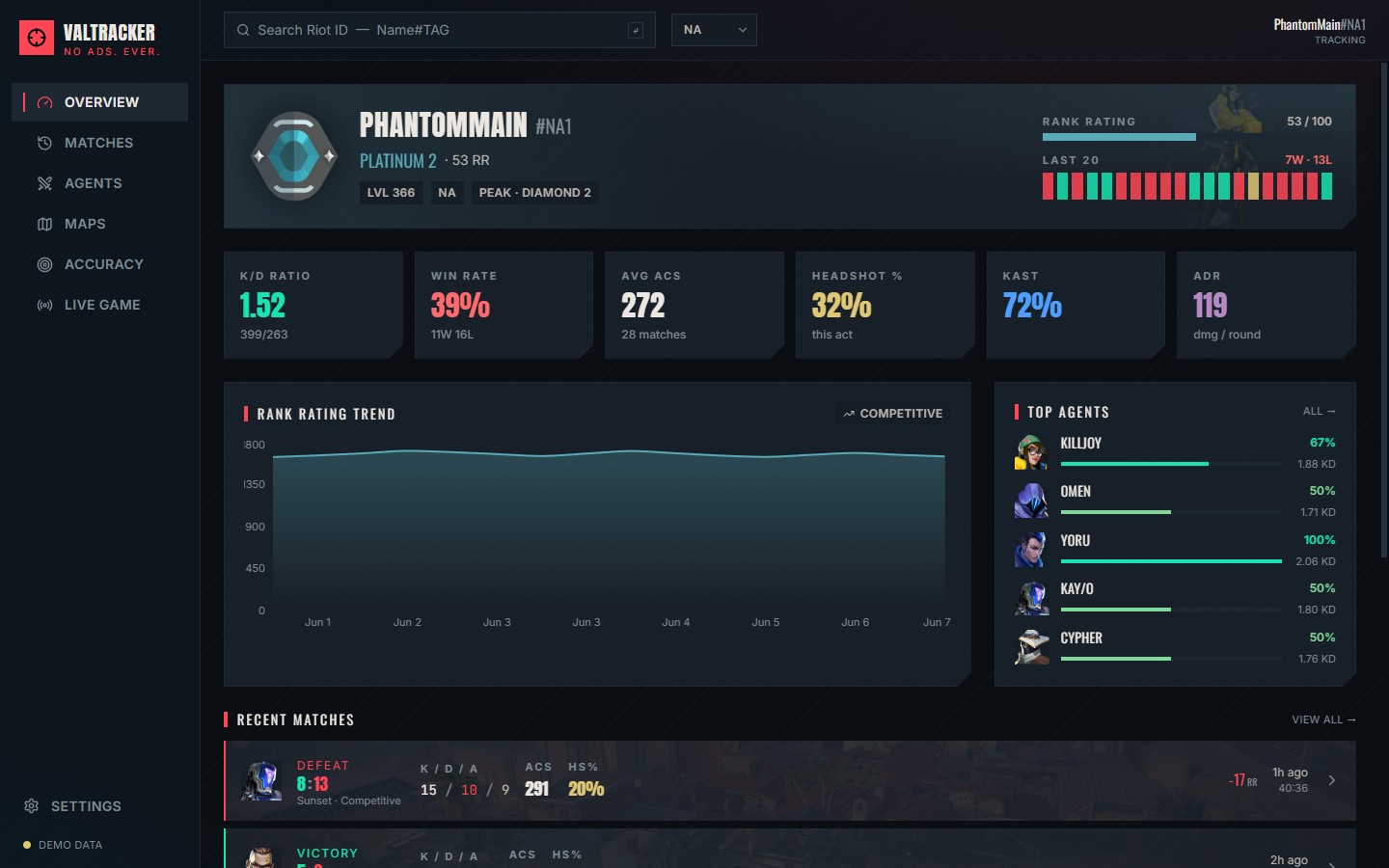Click the LVL 366 tag
Screen dimensions: 1389x868
click(391, 193)
